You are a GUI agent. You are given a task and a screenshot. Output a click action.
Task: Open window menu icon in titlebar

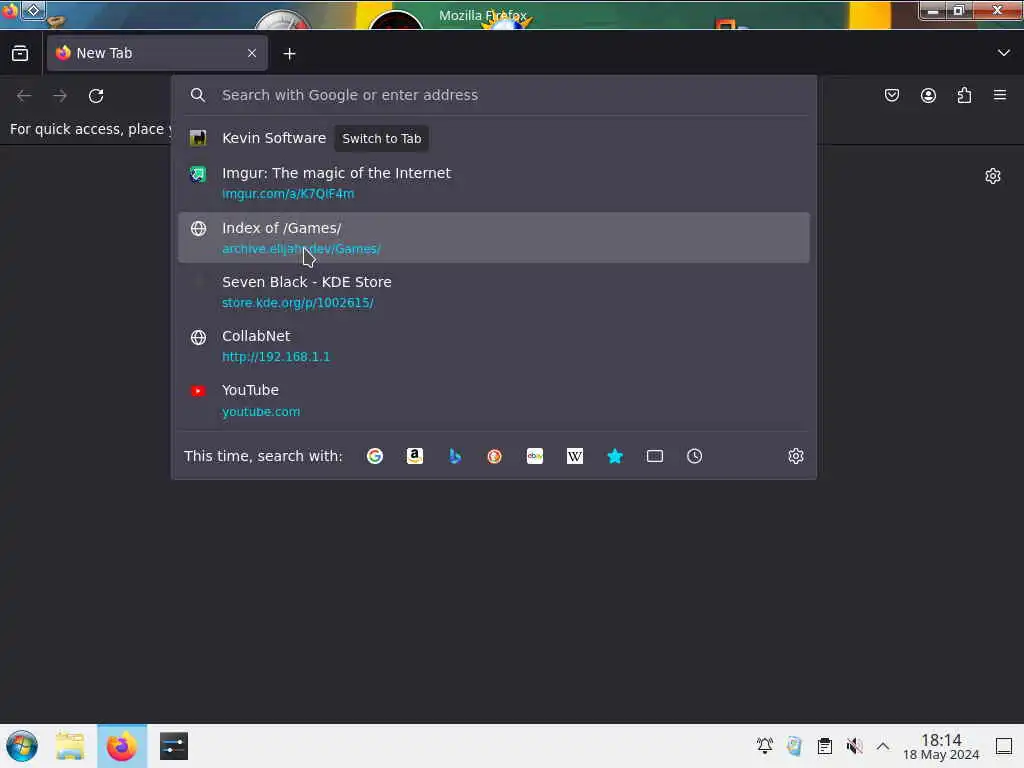[9, 10]
